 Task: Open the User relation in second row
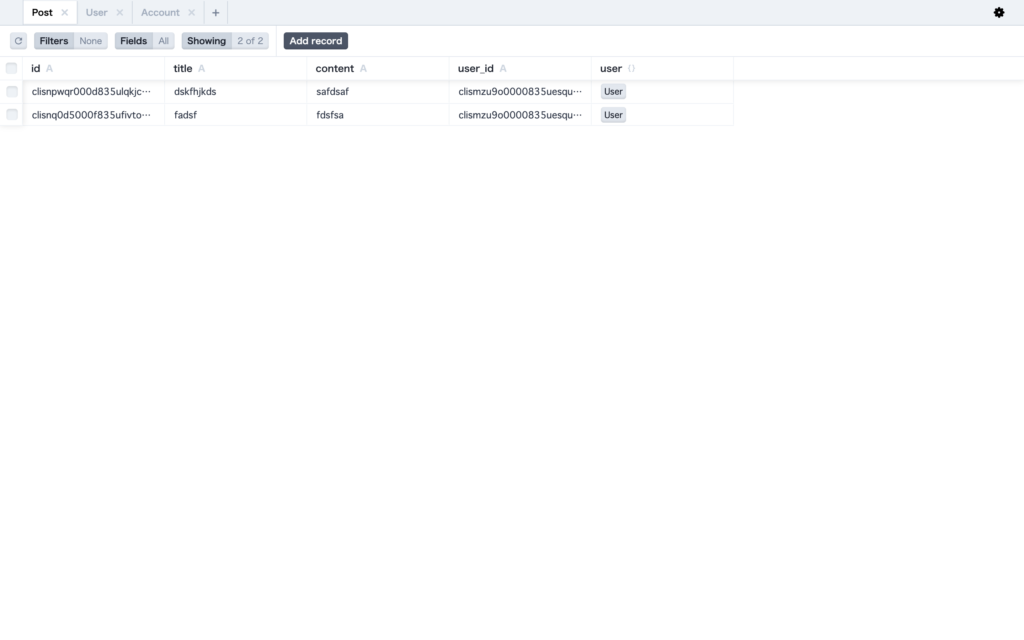[x=613, y=115]
